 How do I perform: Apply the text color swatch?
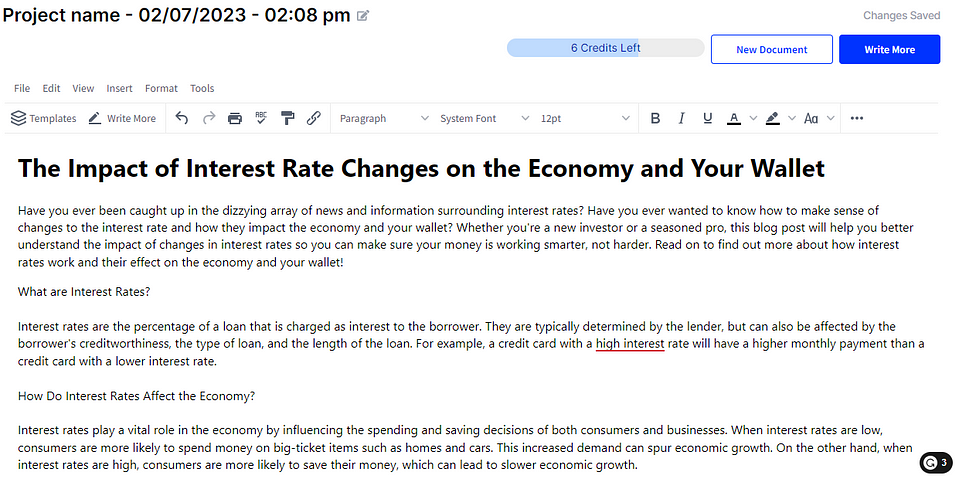pos(733,118)
